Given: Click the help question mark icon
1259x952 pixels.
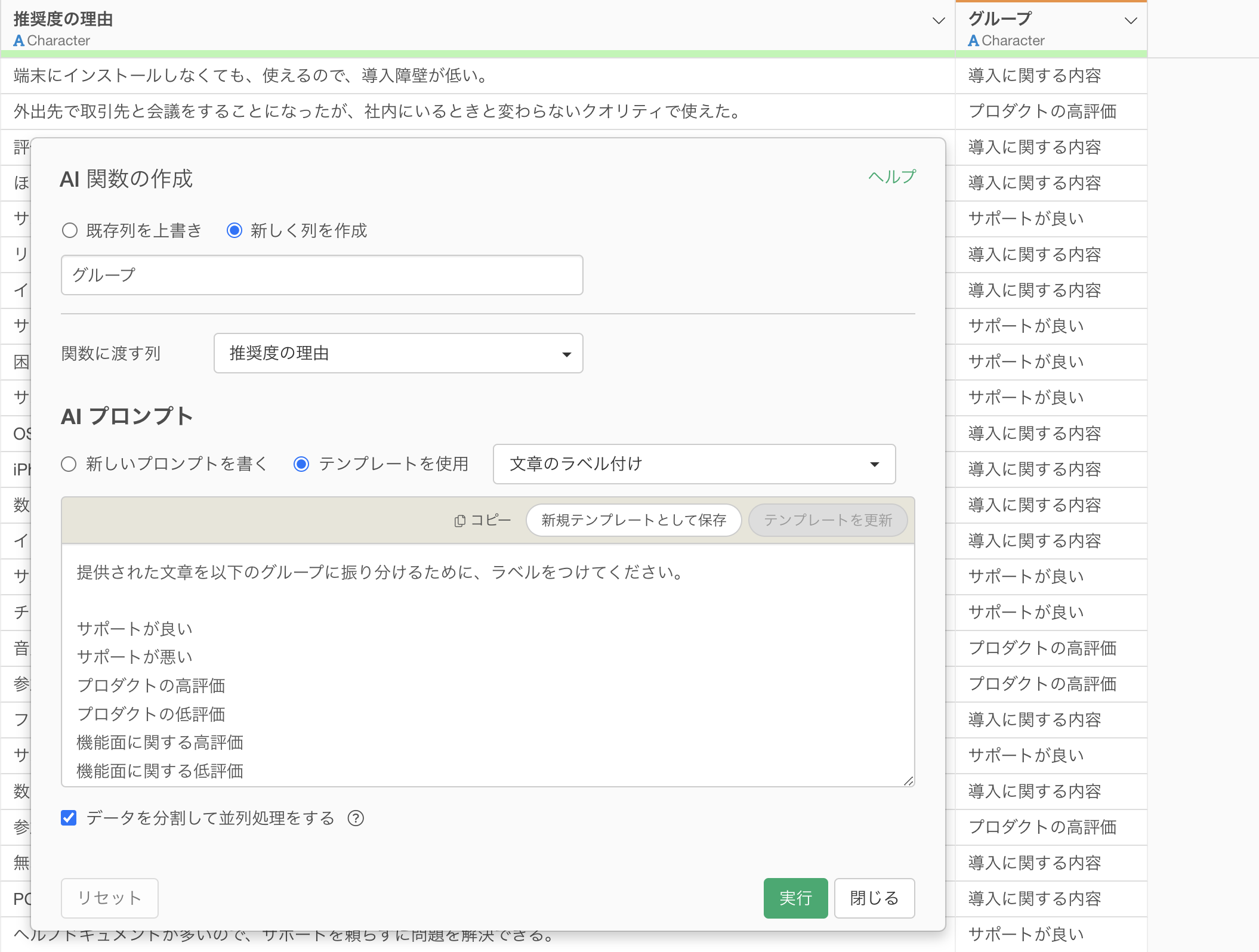Looking at the screenshot, I should (356, 818).
